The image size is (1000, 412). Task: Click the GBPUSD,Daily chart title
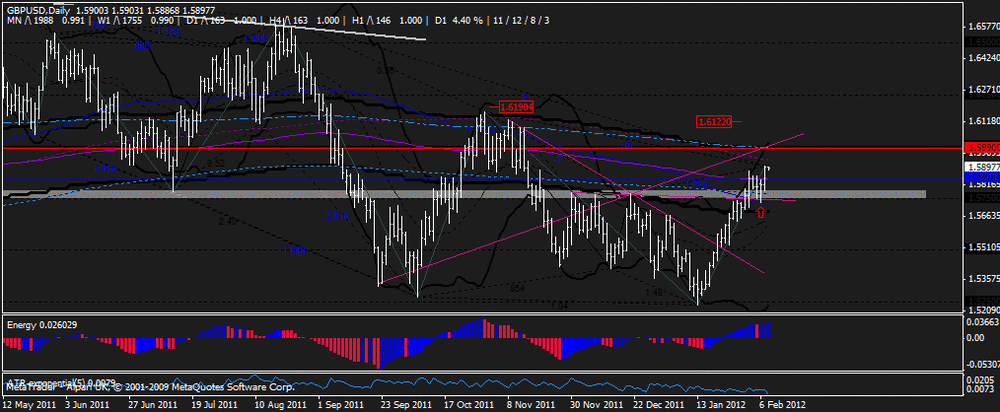[x=38, y=11]
